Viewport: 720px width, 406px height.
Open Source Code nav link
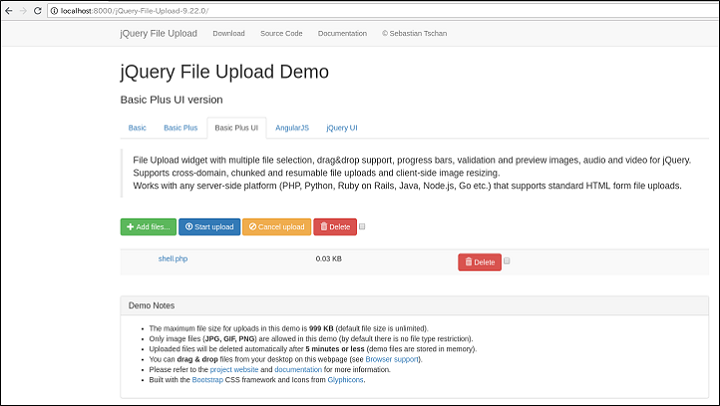point(281,34)
